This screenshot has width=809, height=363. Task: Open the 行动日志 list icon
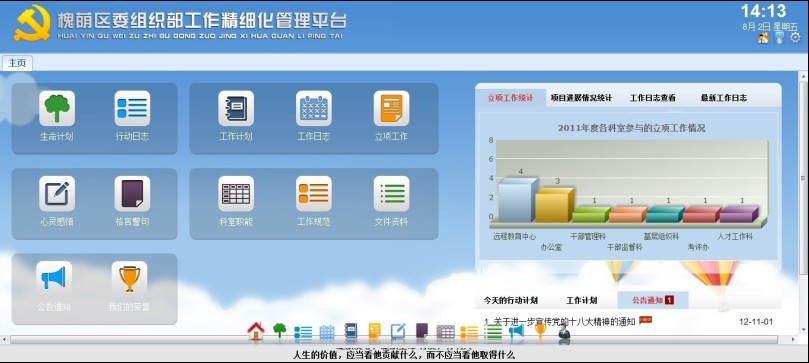coord(132,108)
